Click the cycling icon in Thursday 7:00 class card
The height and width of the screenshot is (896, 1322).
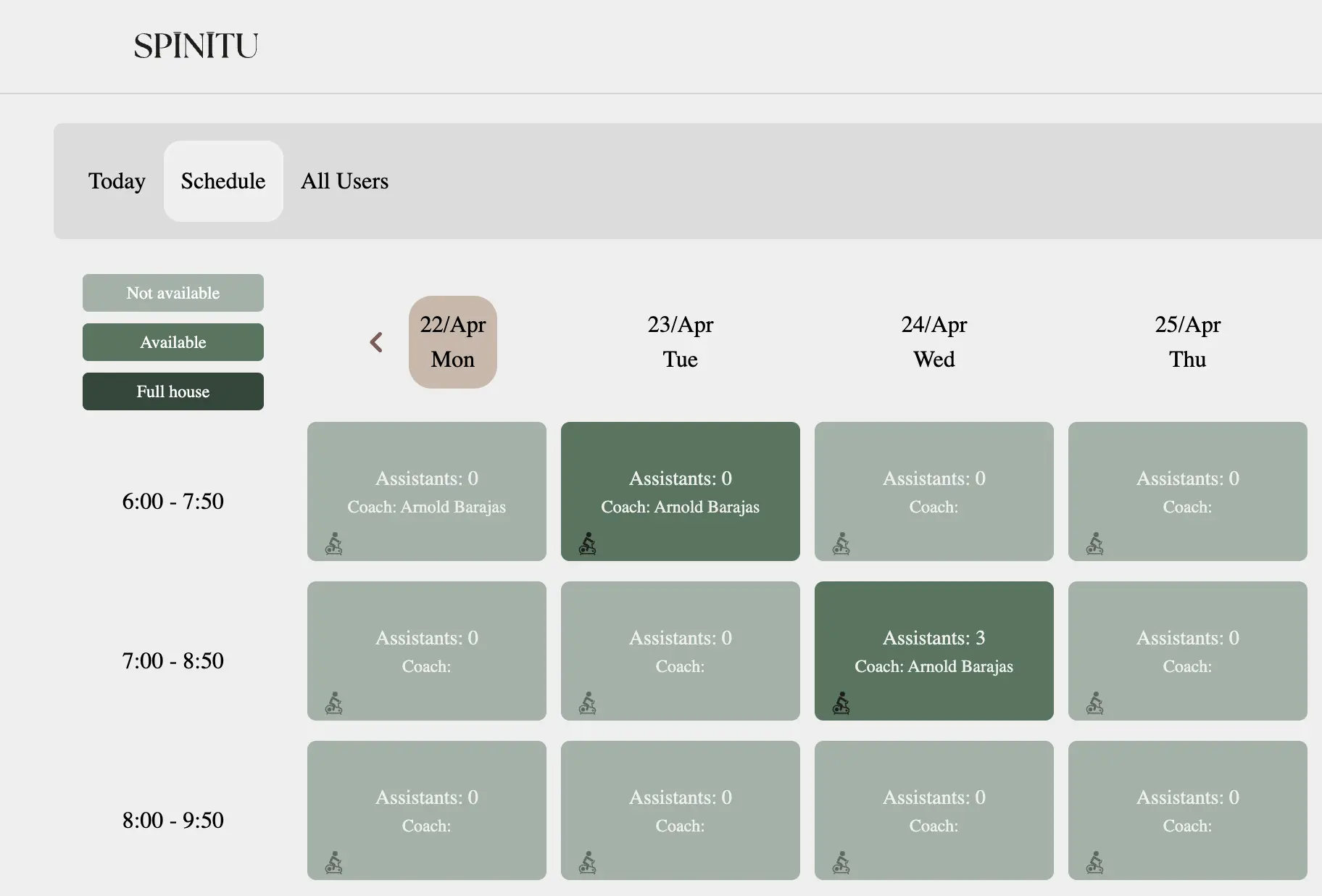tap(1095, 703)
